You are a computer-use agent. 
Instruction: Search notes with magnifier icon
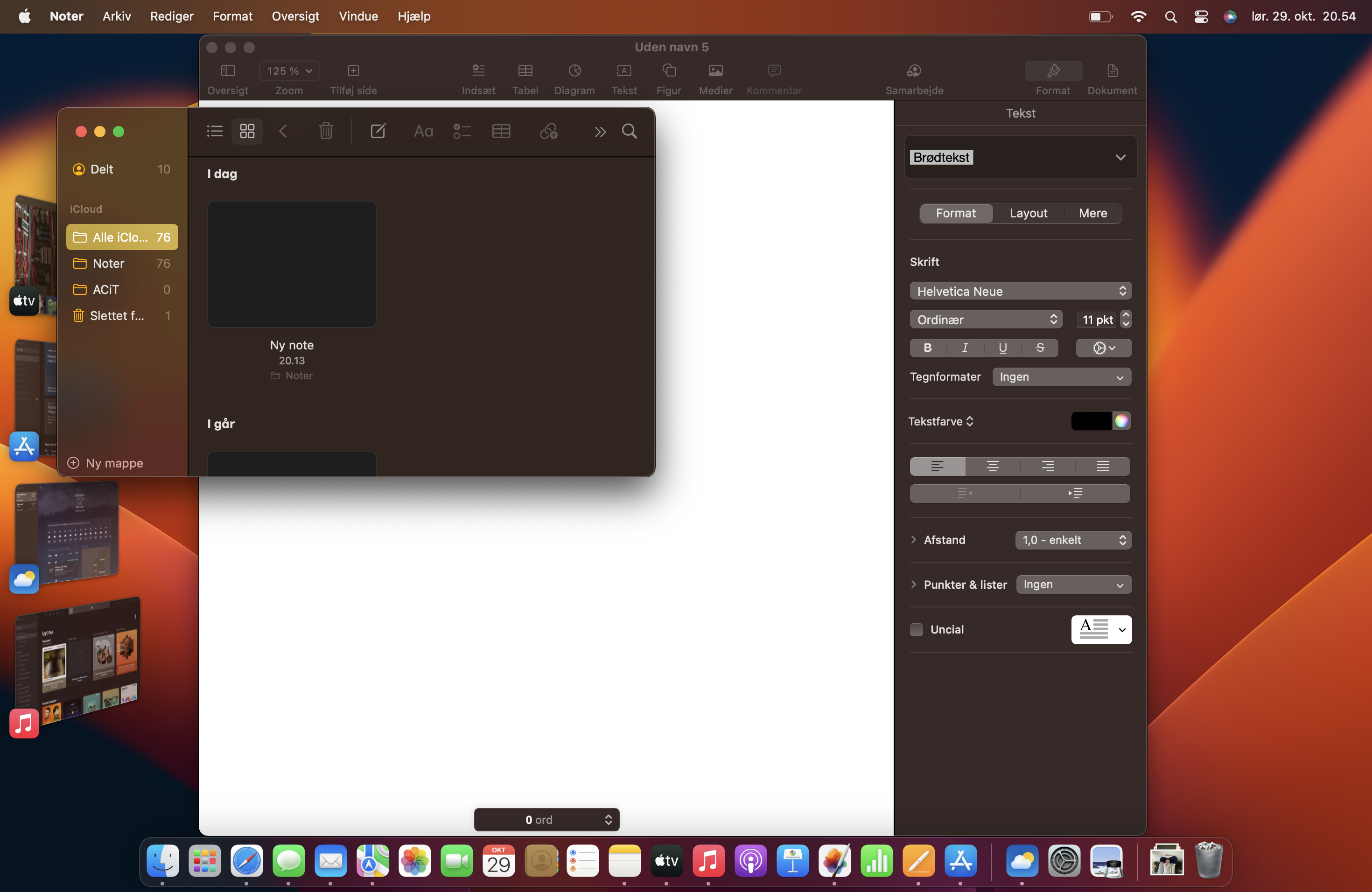click(629, 132)
